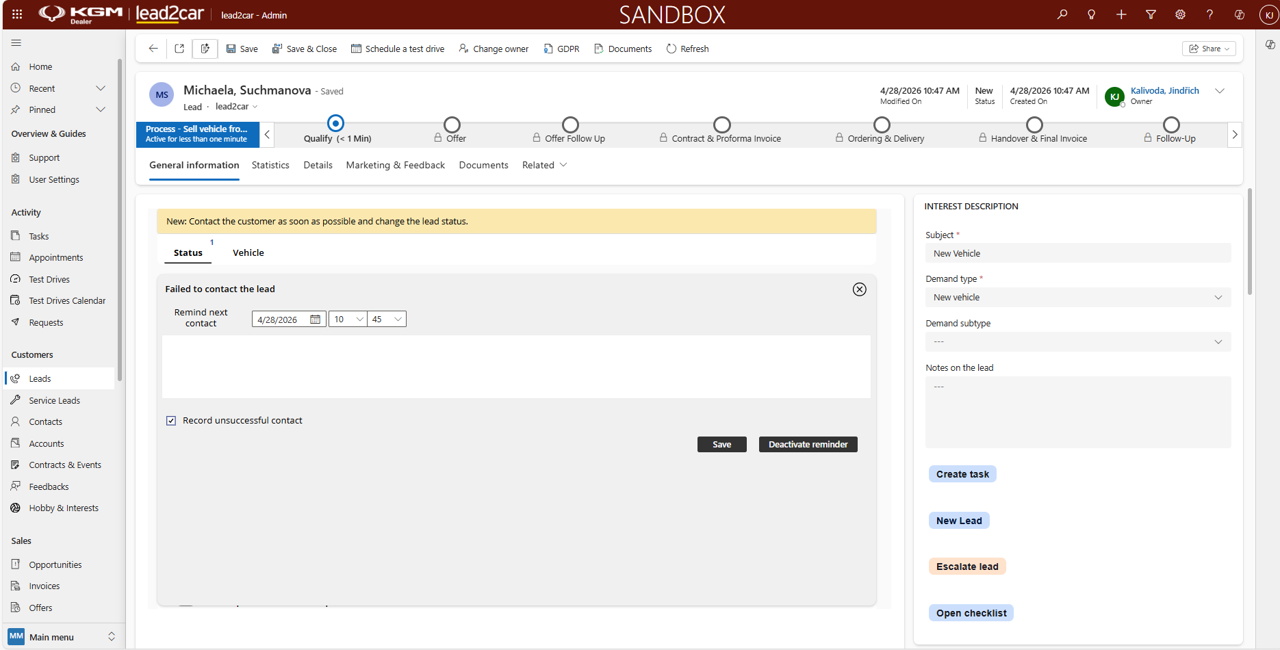Open the app launcher waffle grid
This screenshot has width=1280, height=650.
[17, 14]
